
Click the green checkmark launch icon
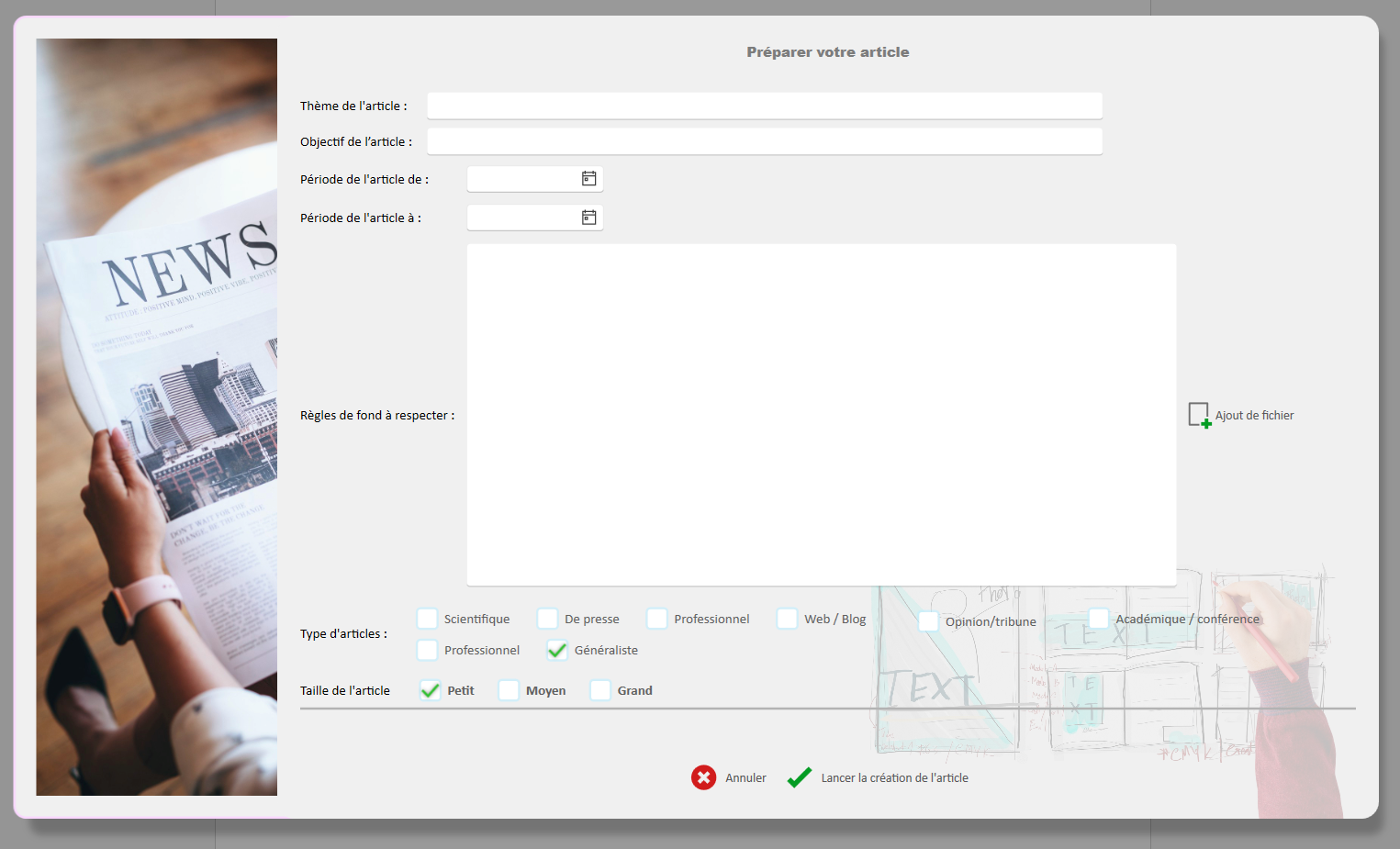[x=799, y=777]
